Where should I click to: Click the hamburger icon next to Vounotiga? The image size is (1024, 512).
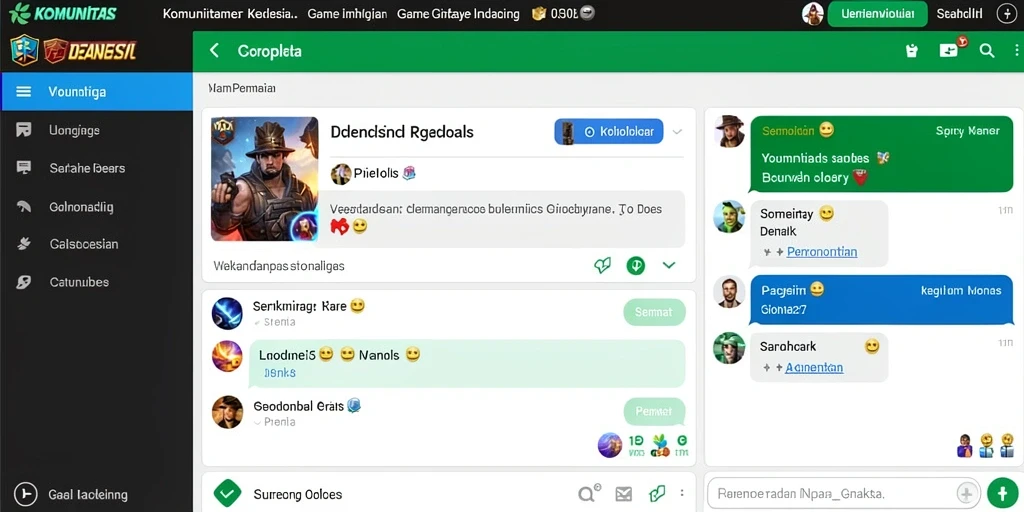(24, 91)
